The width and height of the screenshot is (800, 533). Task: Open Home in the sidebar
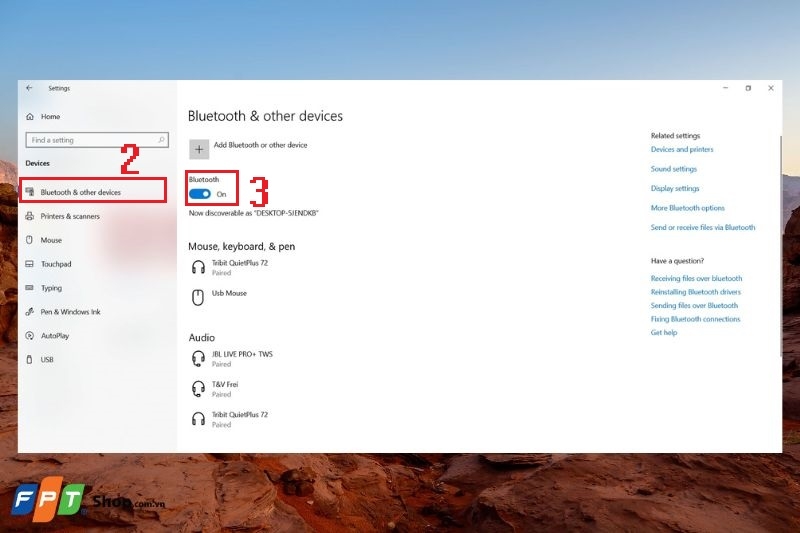(50, 116)
